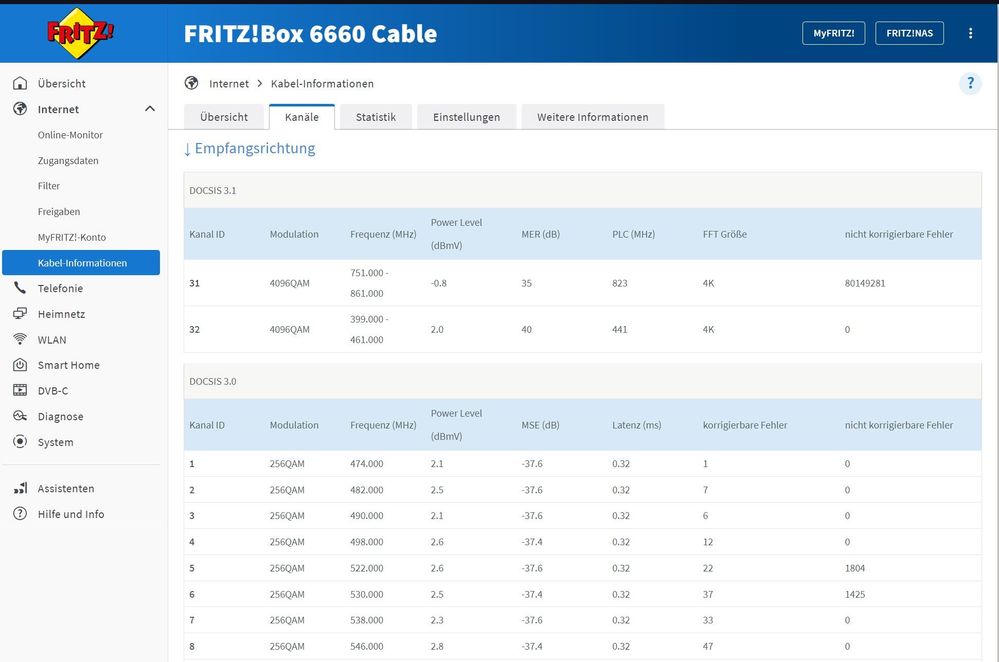Image resolution: width=999 pixels, height=662 pixels.
Task: Switch to the Statistik tab
Action: pyautogui.click(x=375, y=117)
